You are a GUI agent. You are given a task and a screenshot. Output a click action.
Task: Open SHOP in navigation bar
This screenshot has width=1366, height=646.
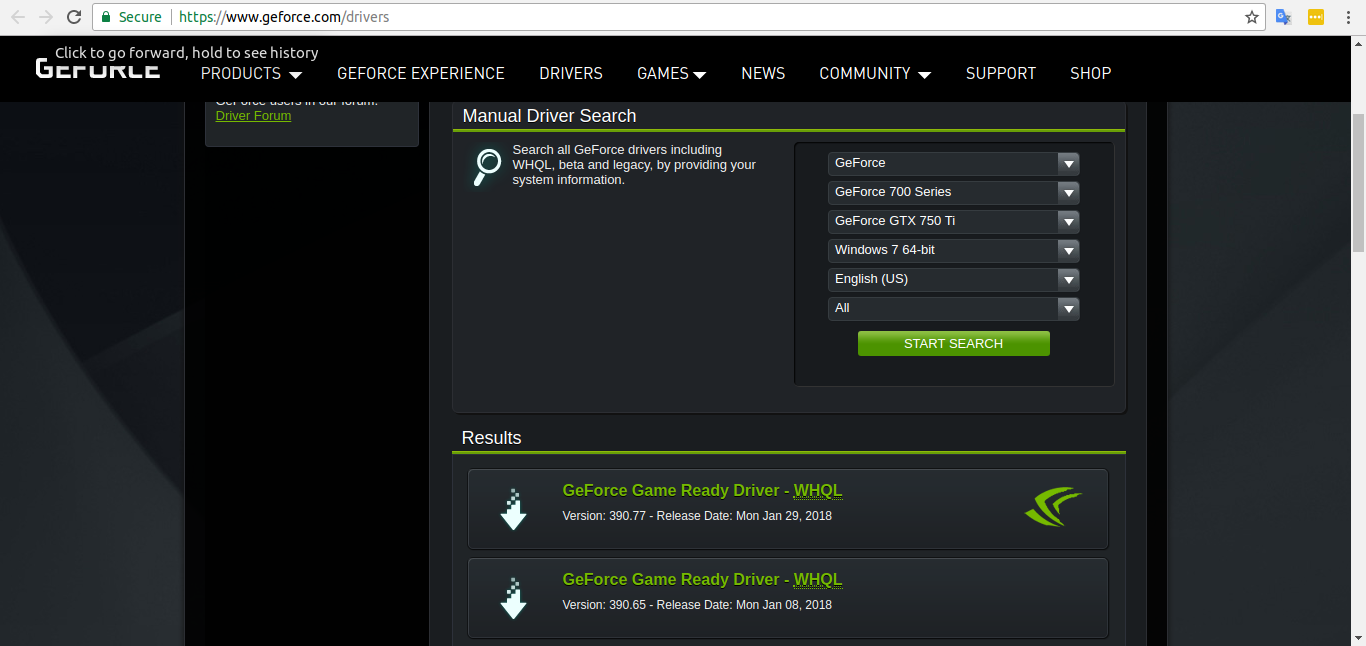(x=1091, y=73)
